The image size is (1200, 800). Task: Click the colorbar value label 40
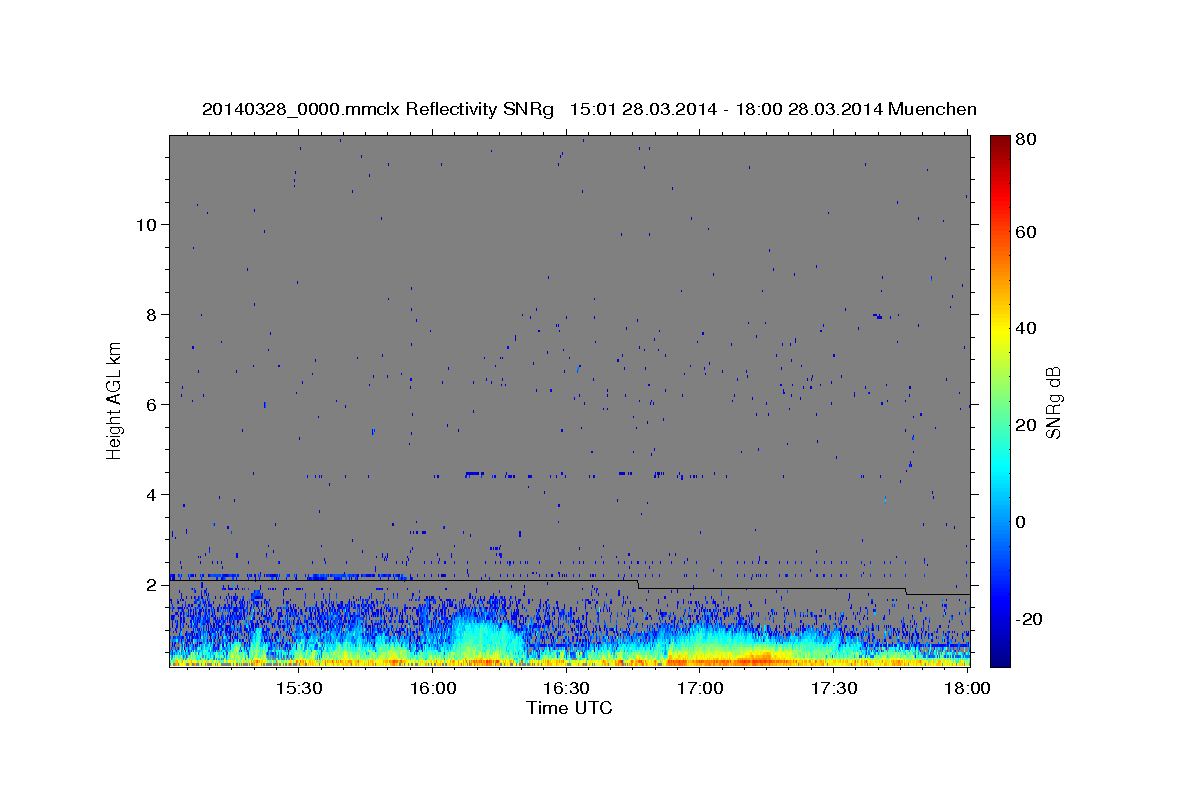coord(1026,328)
